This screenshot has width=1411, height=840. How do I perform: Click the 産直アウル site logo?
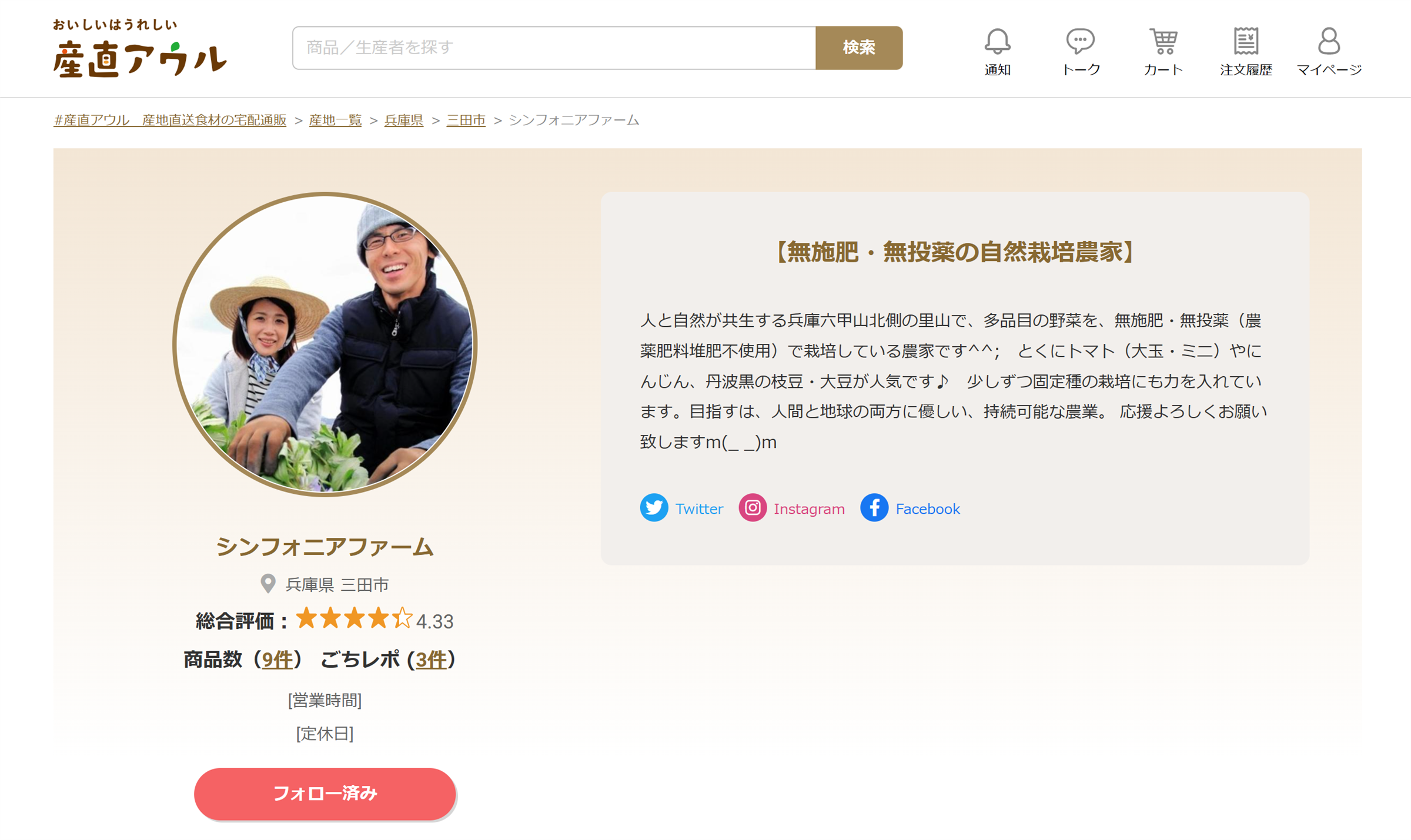click(x=139, y=48)
